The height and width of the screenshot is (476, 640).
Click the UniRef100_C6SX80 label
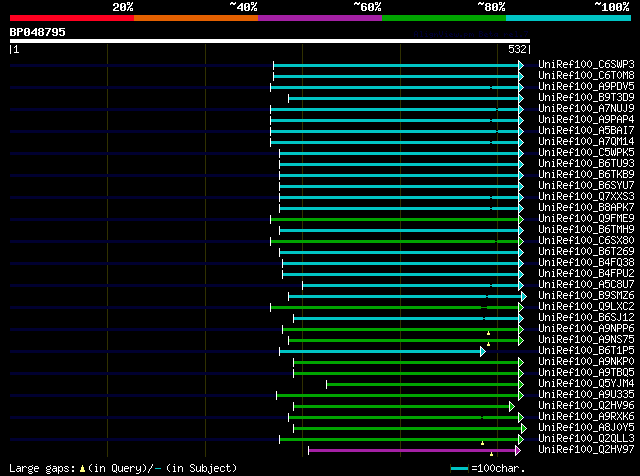tap(586, 241)
